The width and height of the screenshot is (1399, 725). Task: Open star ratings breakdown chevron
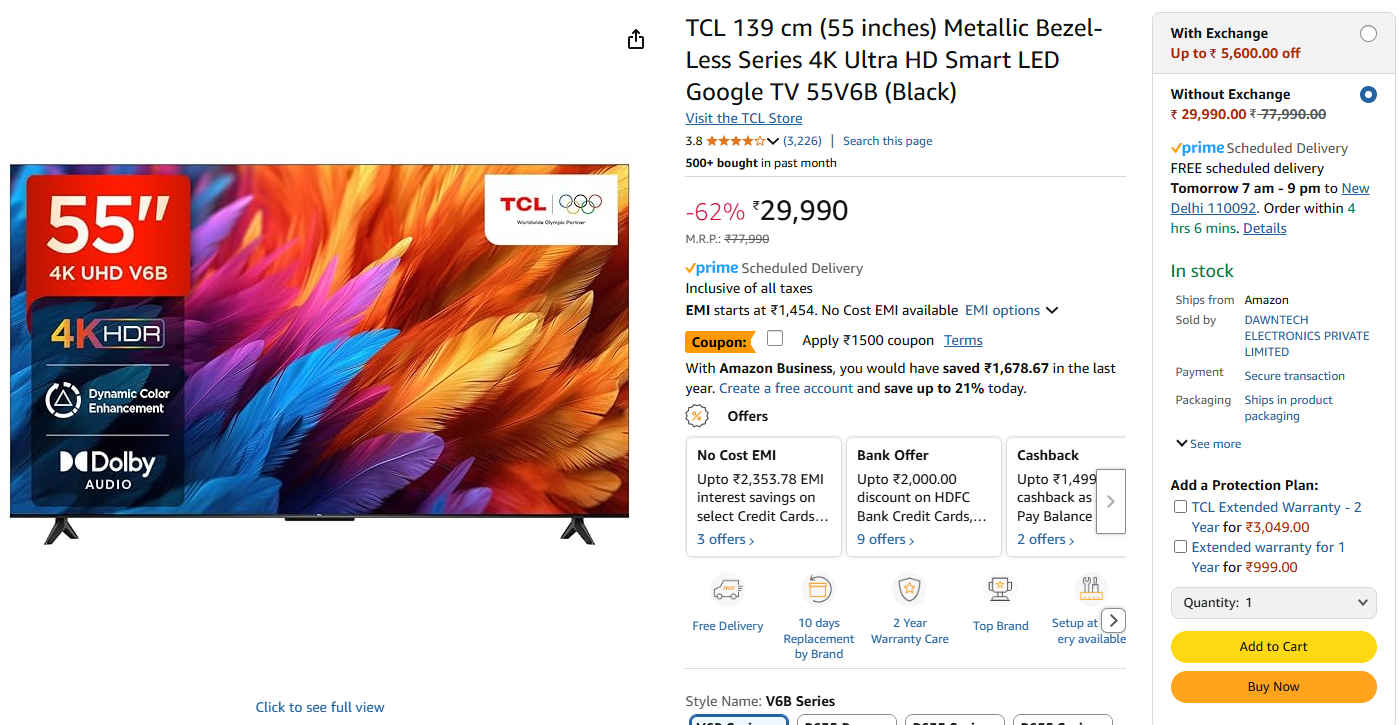(x=772, y=141)
